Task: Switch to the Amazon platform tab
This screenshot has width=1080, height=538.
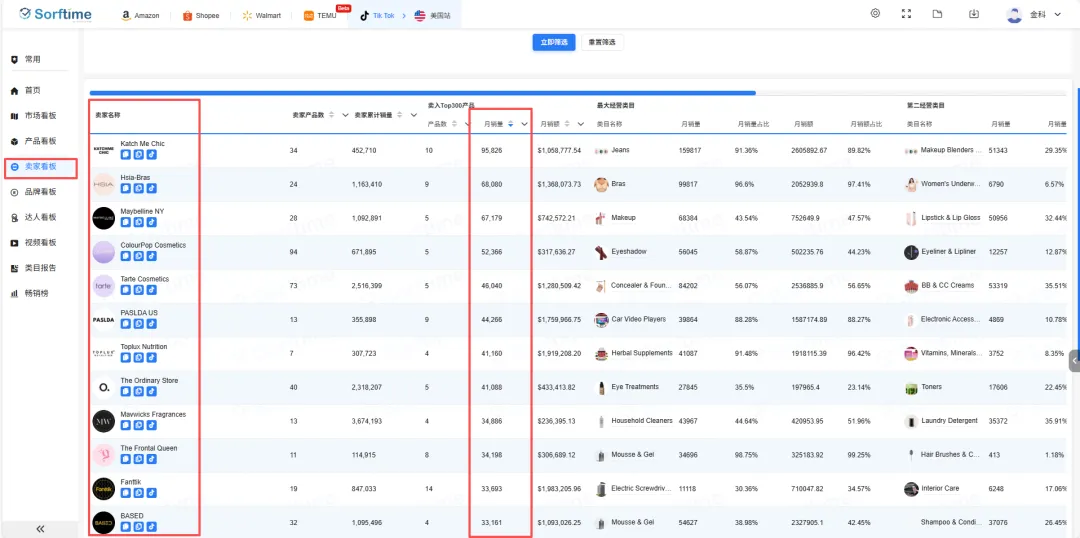Action: 140,16
